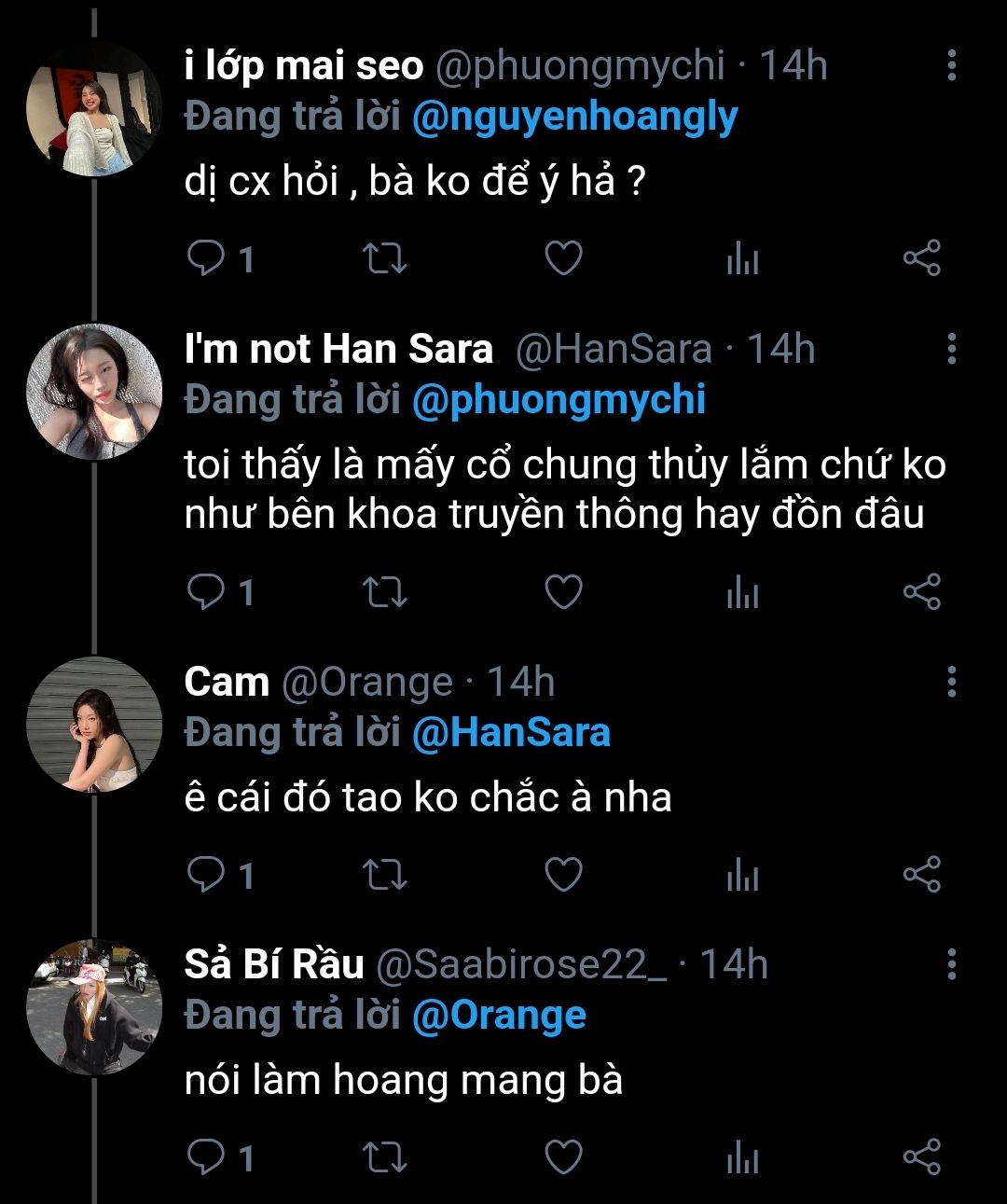Reply to the phuongmychi tweet
This screenshot has height=1204, width=1007.
[x=204, y=258]
